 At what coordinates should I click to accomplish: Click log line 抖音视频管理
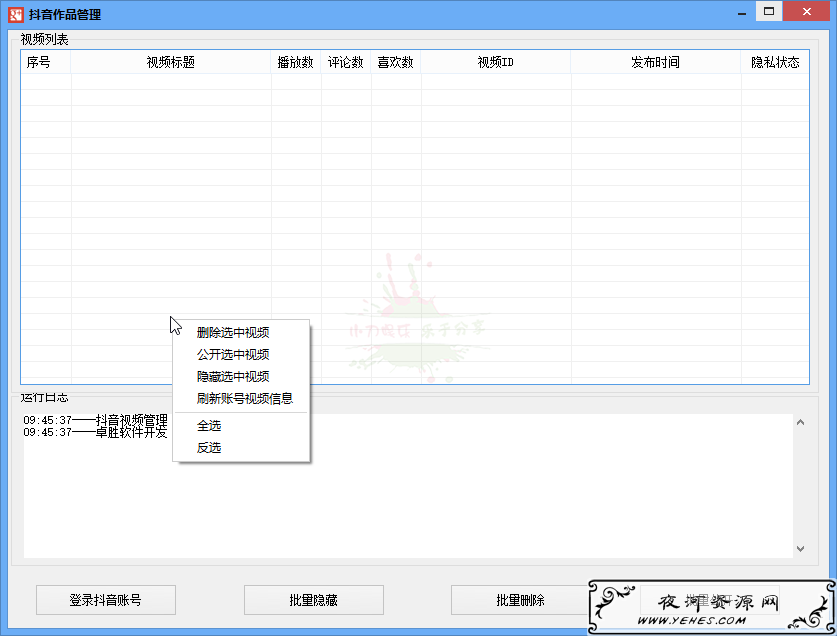click(96, 420)
